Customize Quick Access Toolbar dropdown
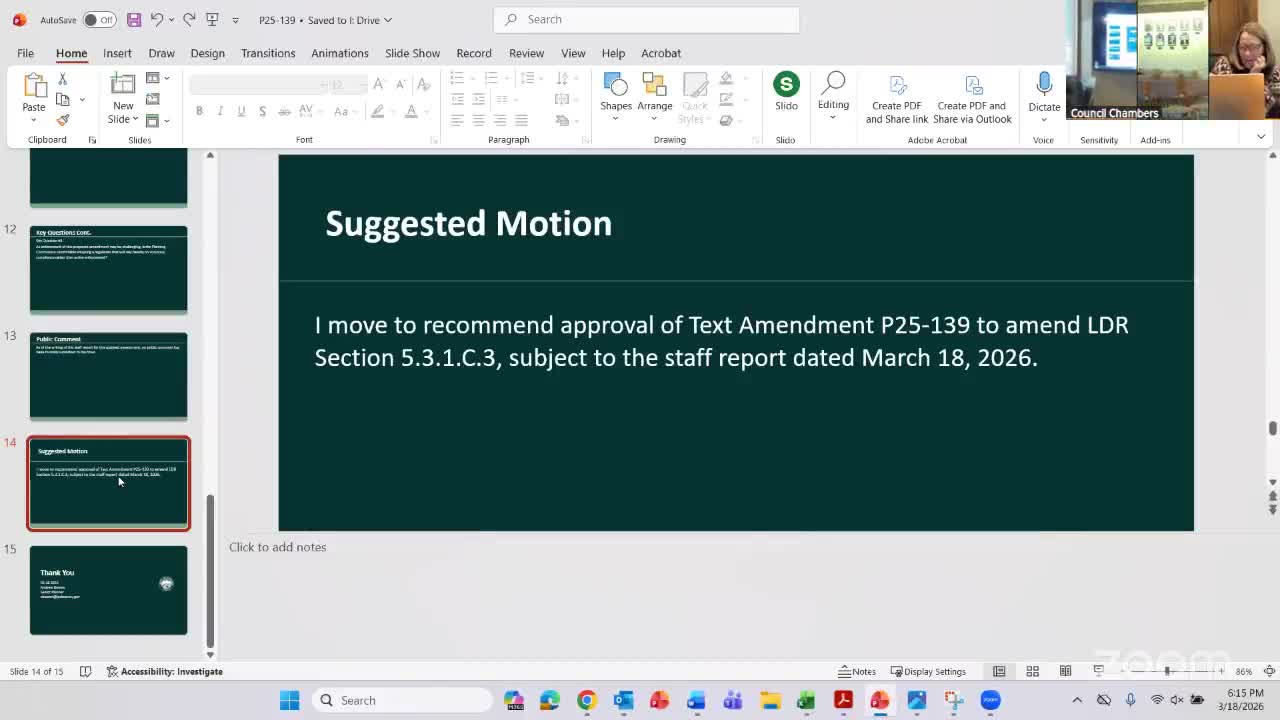This screenshot has height=720, width=1280. (x=235, y=20)
